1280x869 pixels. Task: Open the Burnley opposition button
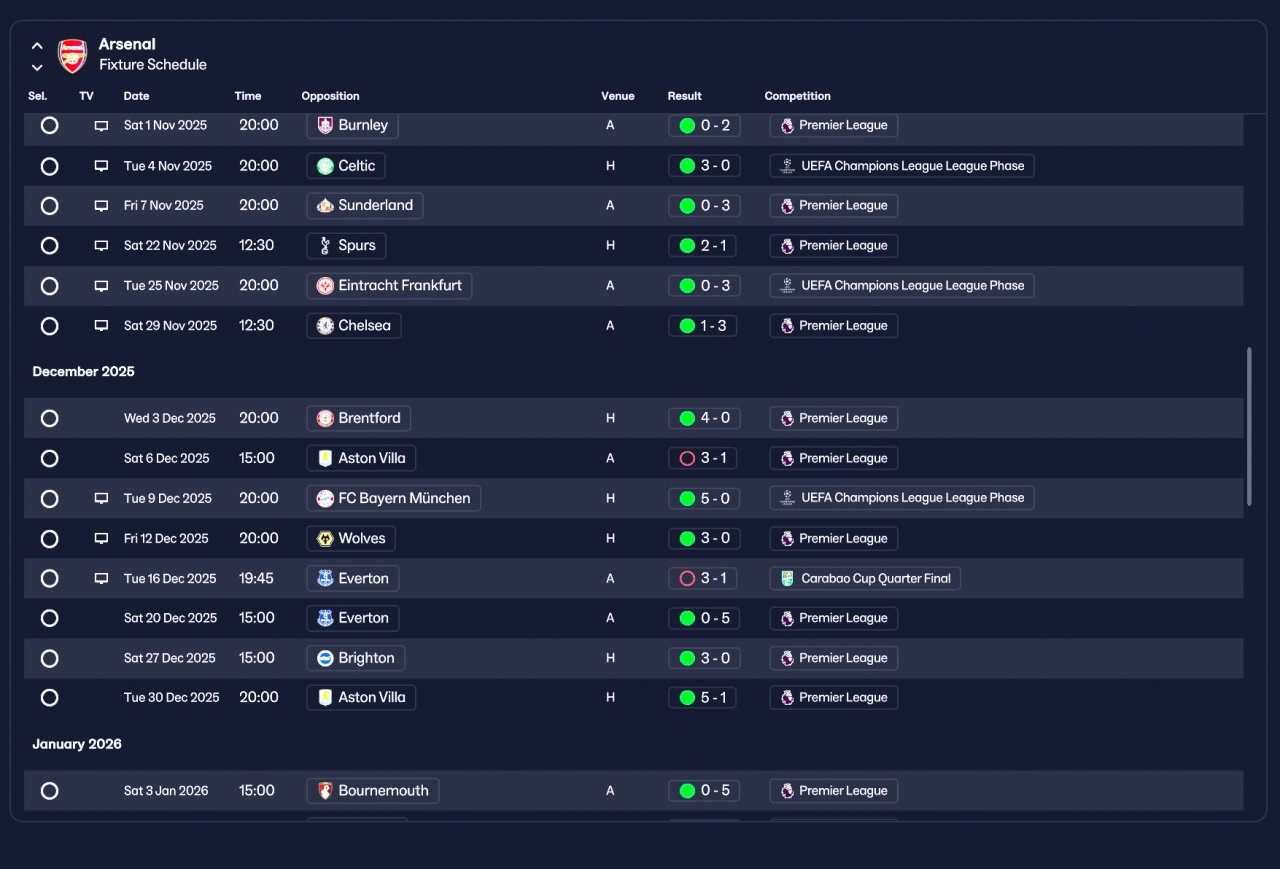click(x=352, y=125)
